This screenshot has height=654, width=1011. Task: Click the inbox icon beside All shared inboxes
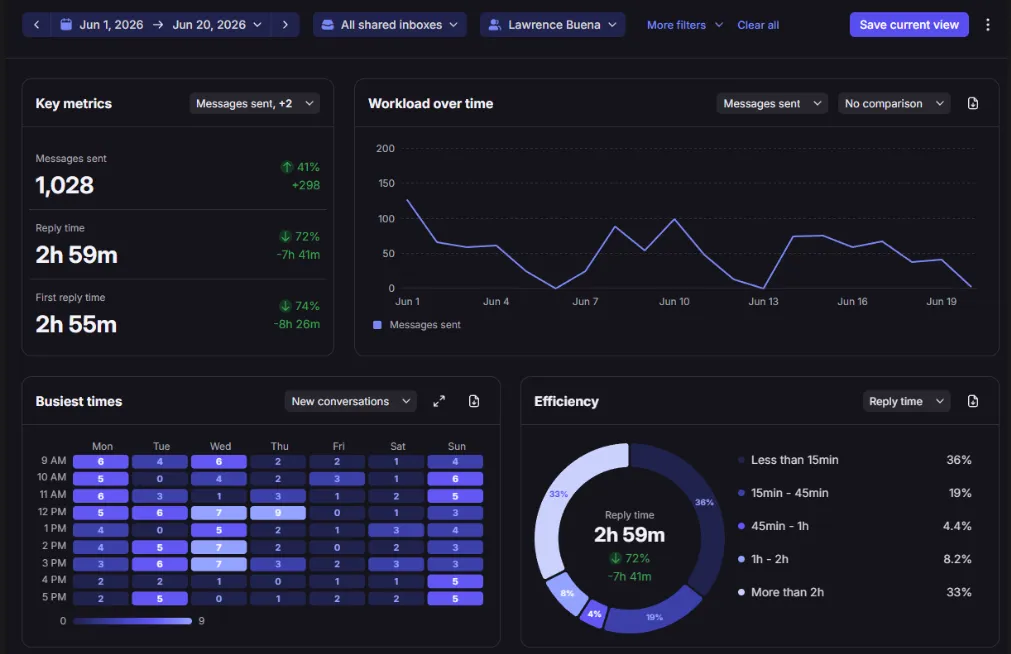[x=328, y=25]
